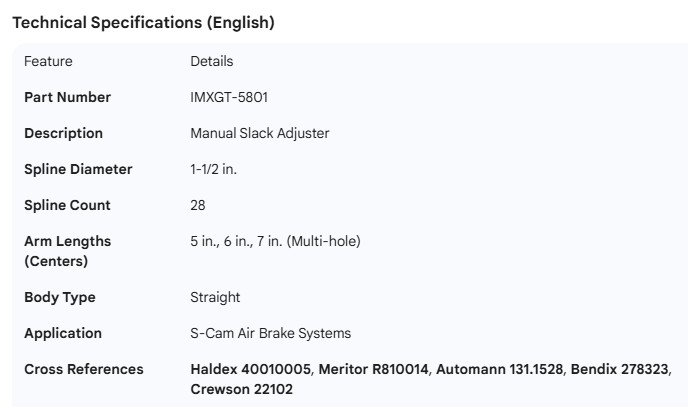Screen dimensions: 688x410
Task: Click the IMXGT-5801 part number value
Action: coord(229,97)
